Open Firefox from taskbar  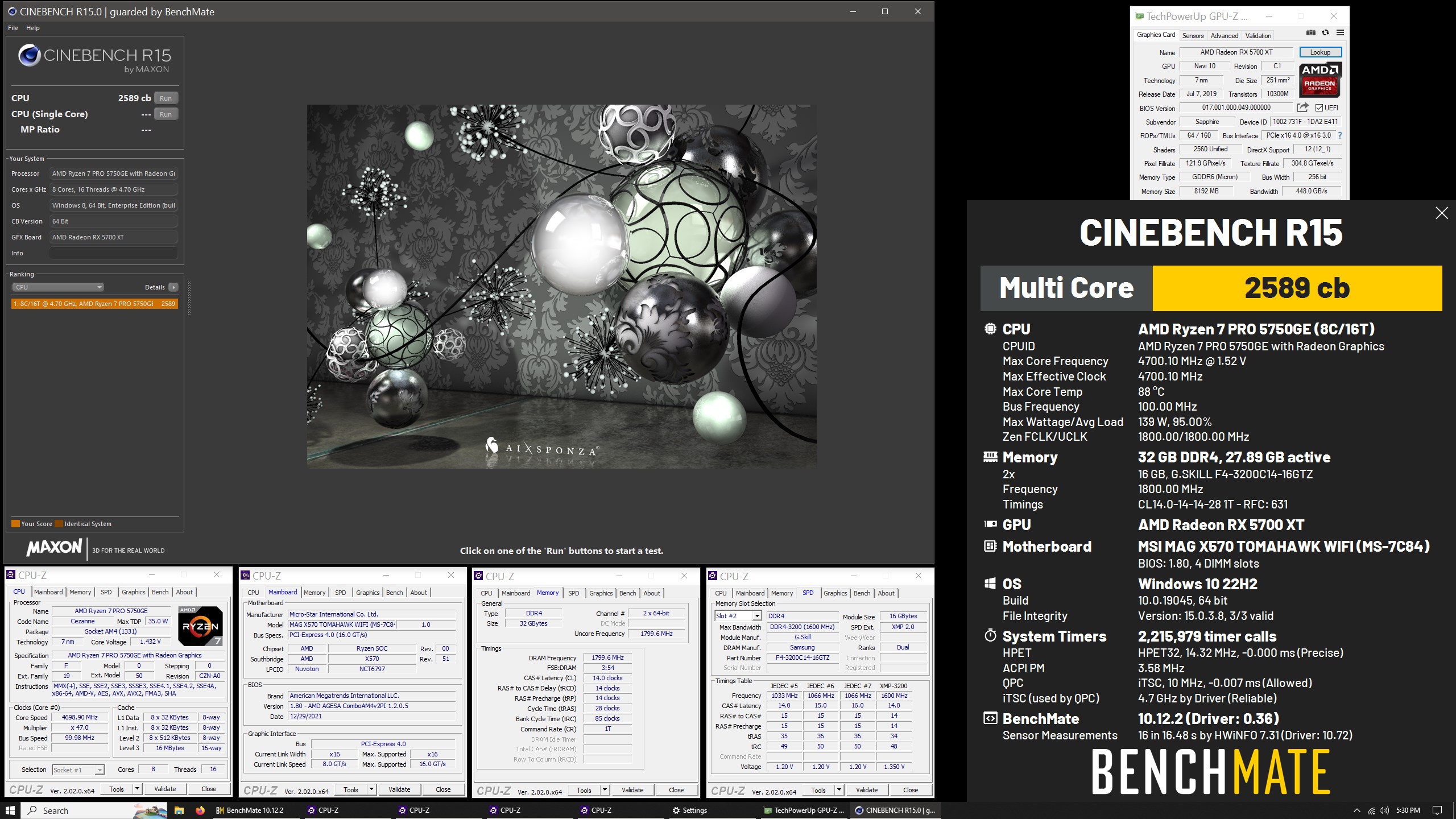pos(200,810)
